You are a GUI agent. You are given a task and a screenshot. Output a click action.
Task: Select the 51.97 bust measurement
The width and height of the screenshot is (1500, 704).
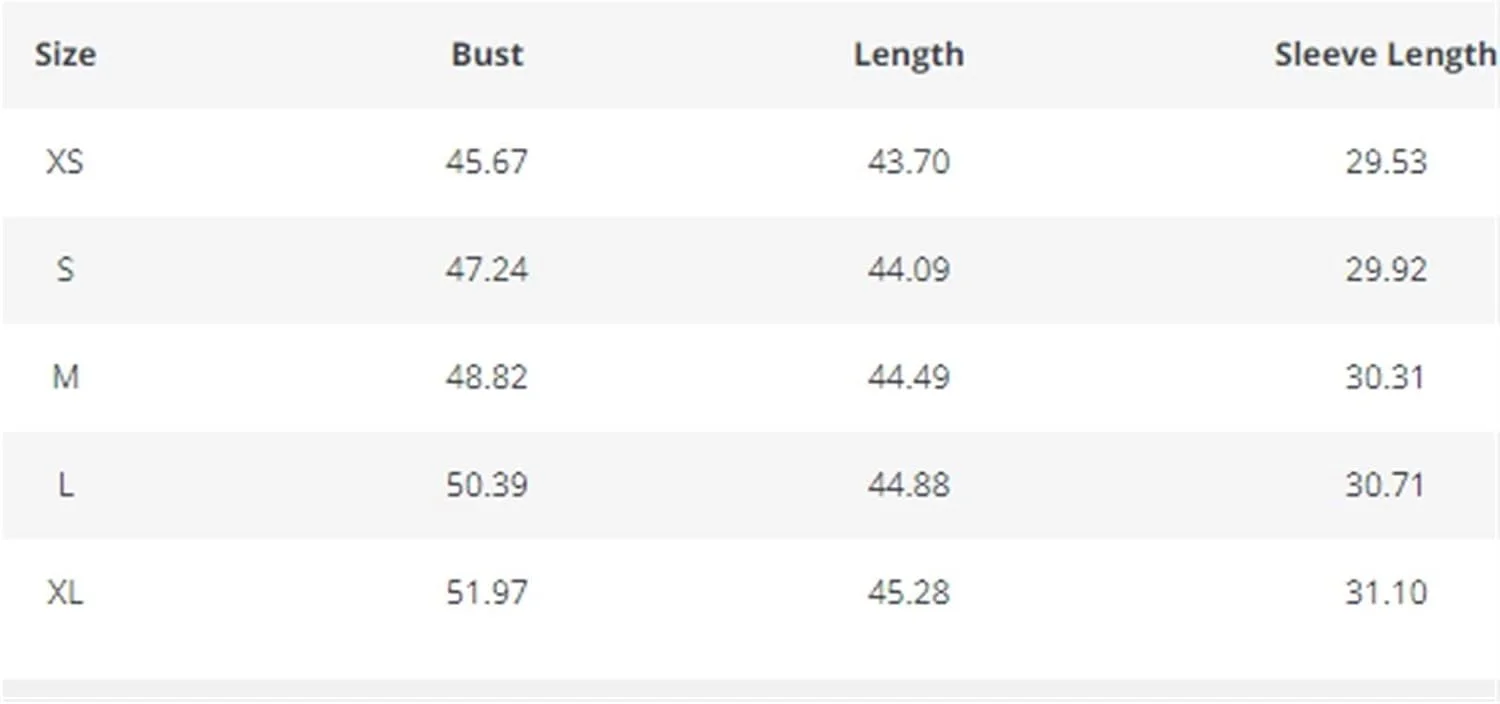click(487, 592)
